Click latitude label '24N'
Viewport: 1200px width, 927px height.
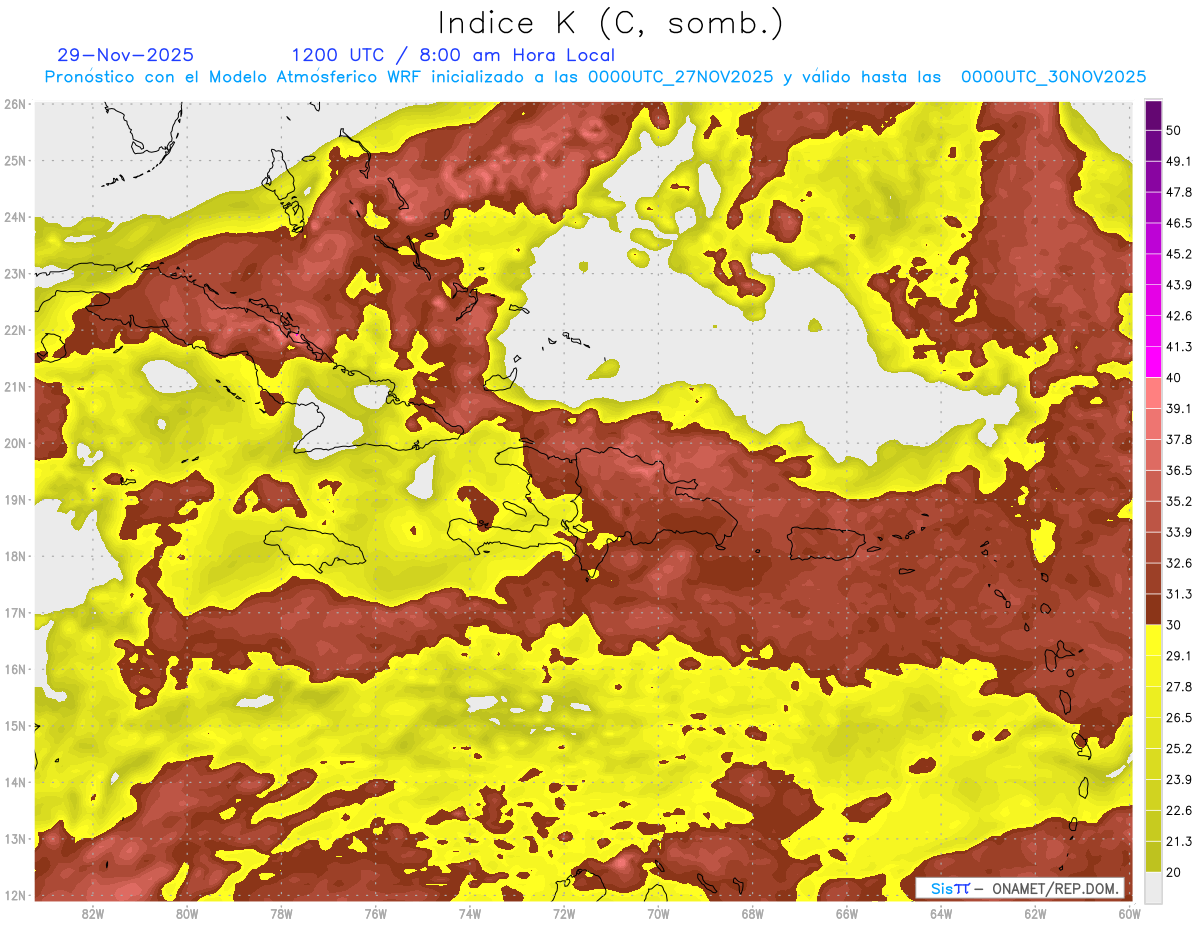point(15,217)
